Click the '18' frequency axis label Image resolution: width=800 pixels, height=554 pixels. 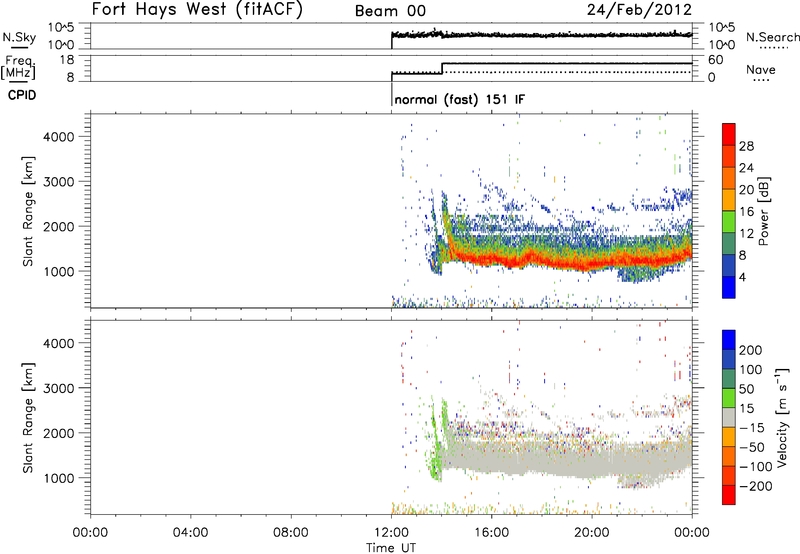(x=66, y=60)
